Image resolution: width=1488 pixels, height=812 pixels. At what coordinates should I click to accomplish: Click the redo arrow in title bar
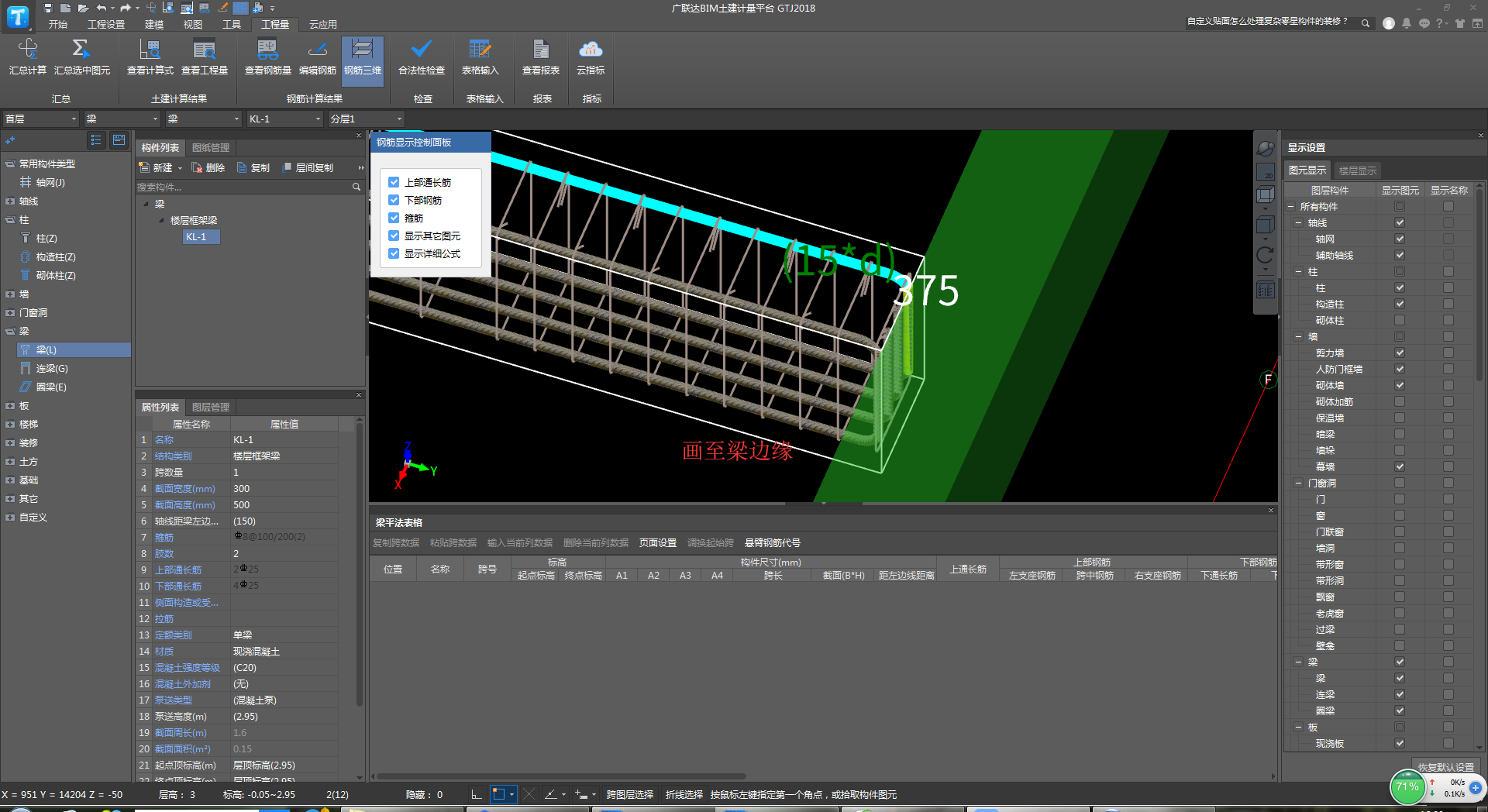click(x=126, y=8)
